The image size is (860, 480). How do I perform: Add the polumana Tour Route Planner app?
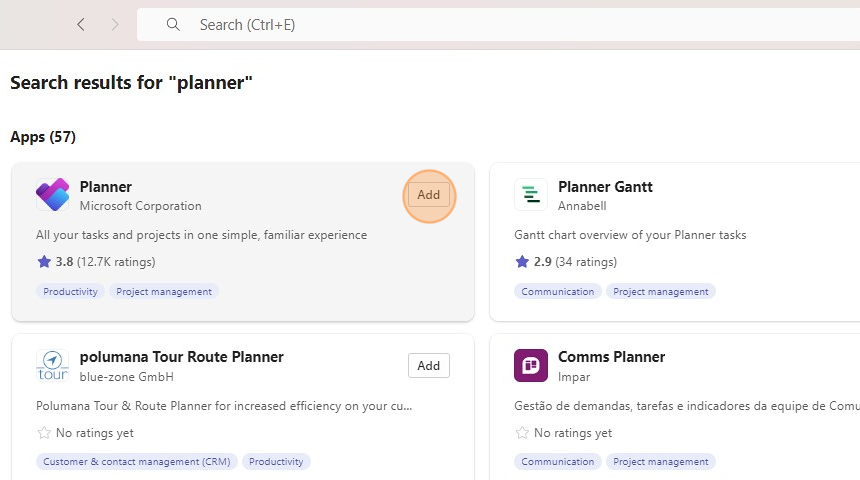coord(428,365)
